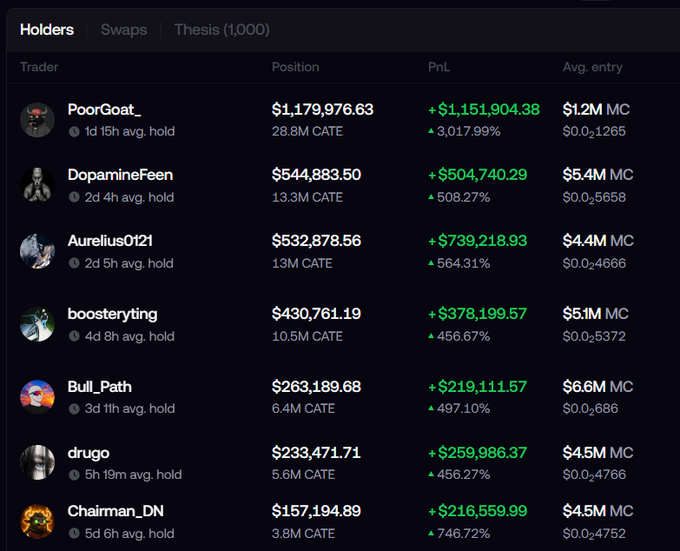The image size is (680, 551).
Task: Click clock icon beside 1d 15h avg. hold
Action: pos(74,131)
